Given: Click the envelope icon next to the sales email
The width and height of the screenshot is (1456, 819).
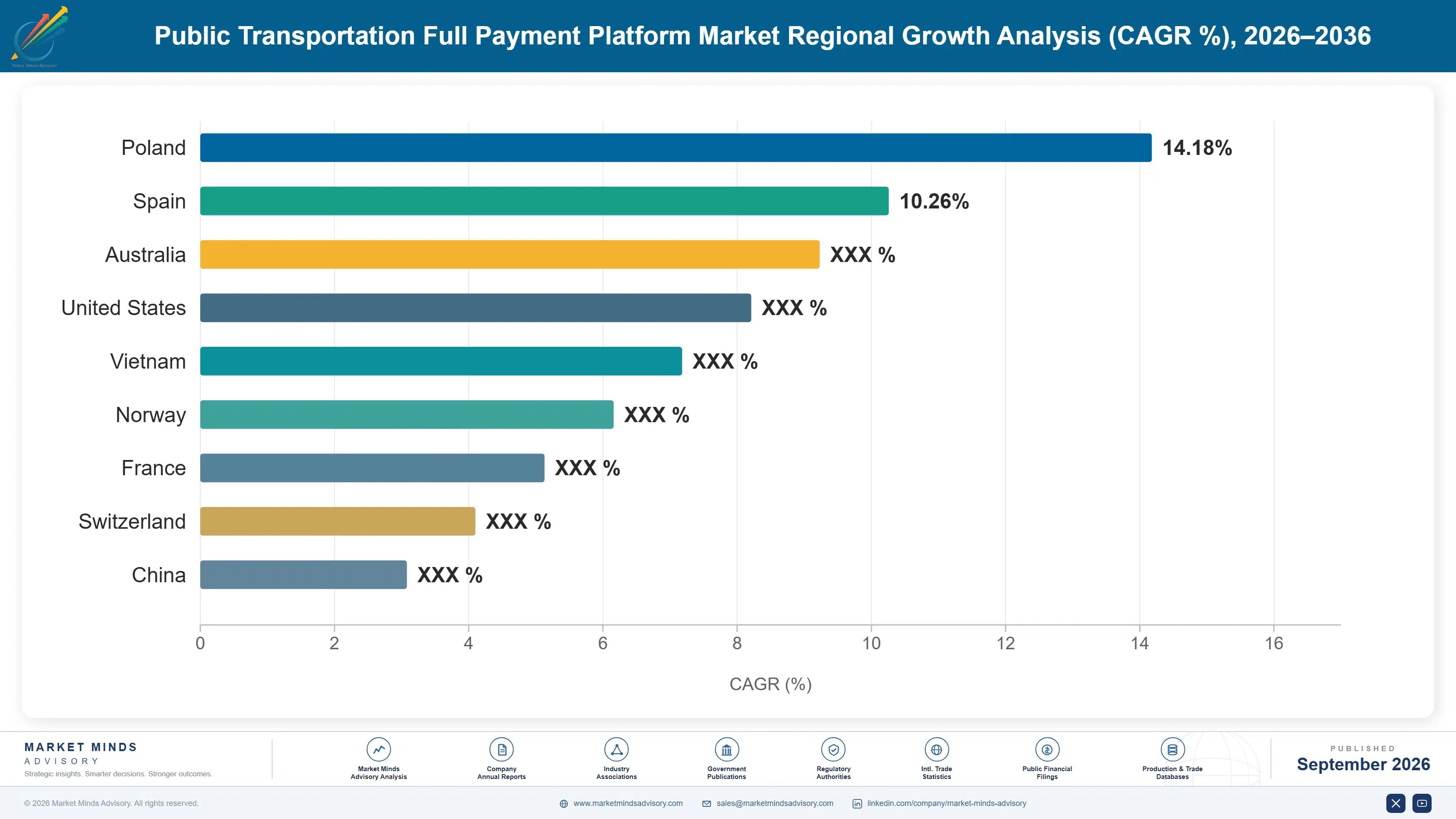Looking at the screenshot, I should pyautogui.click(x=707, y=804).
